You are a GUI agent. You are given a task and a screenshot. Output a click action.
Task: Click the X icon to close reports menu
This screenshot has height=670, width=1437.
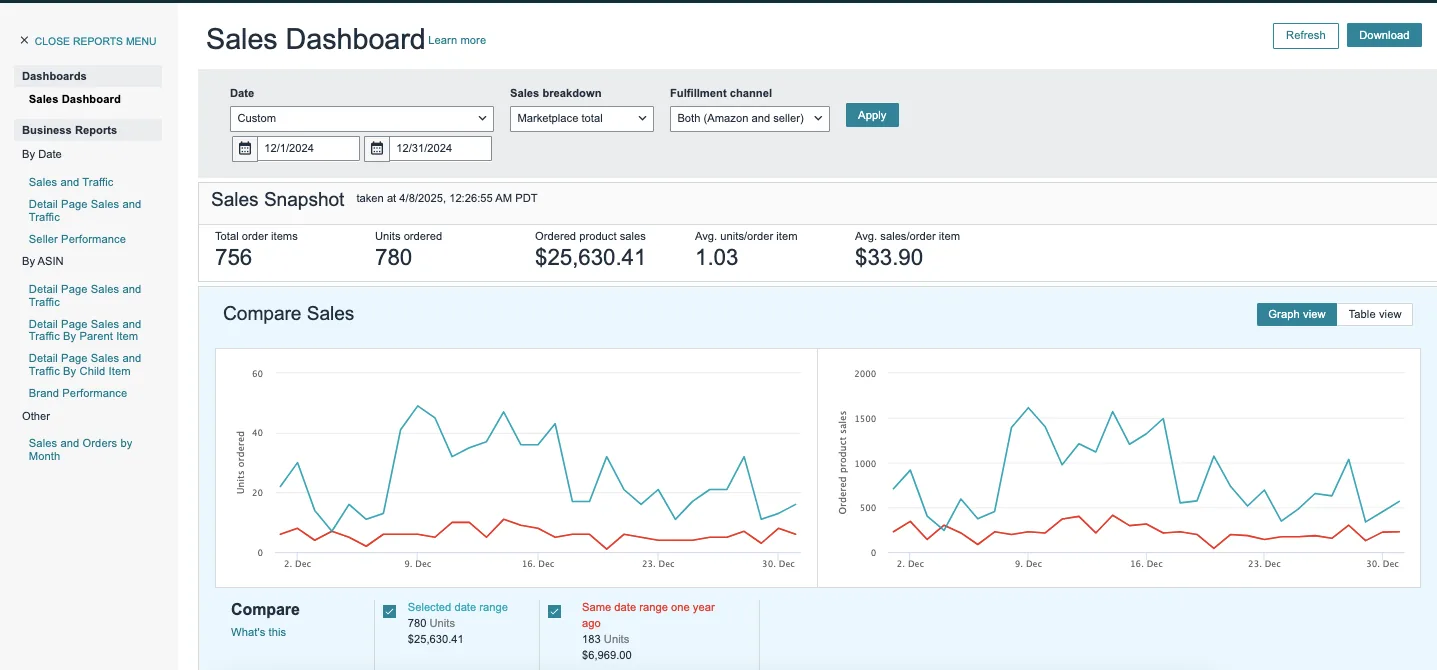click(x=24, y=41)
